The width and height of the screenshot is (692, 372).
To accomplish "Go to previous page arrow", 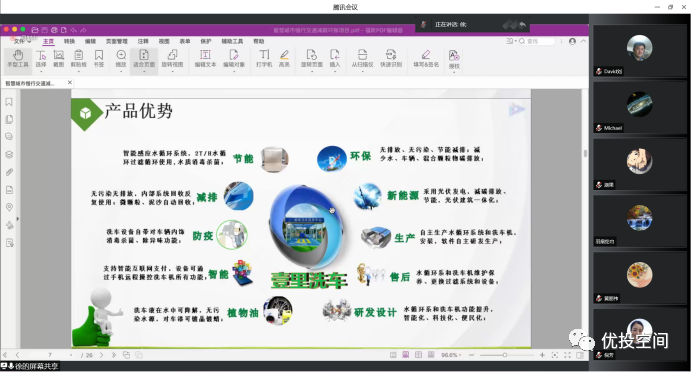I will [18, 355].
